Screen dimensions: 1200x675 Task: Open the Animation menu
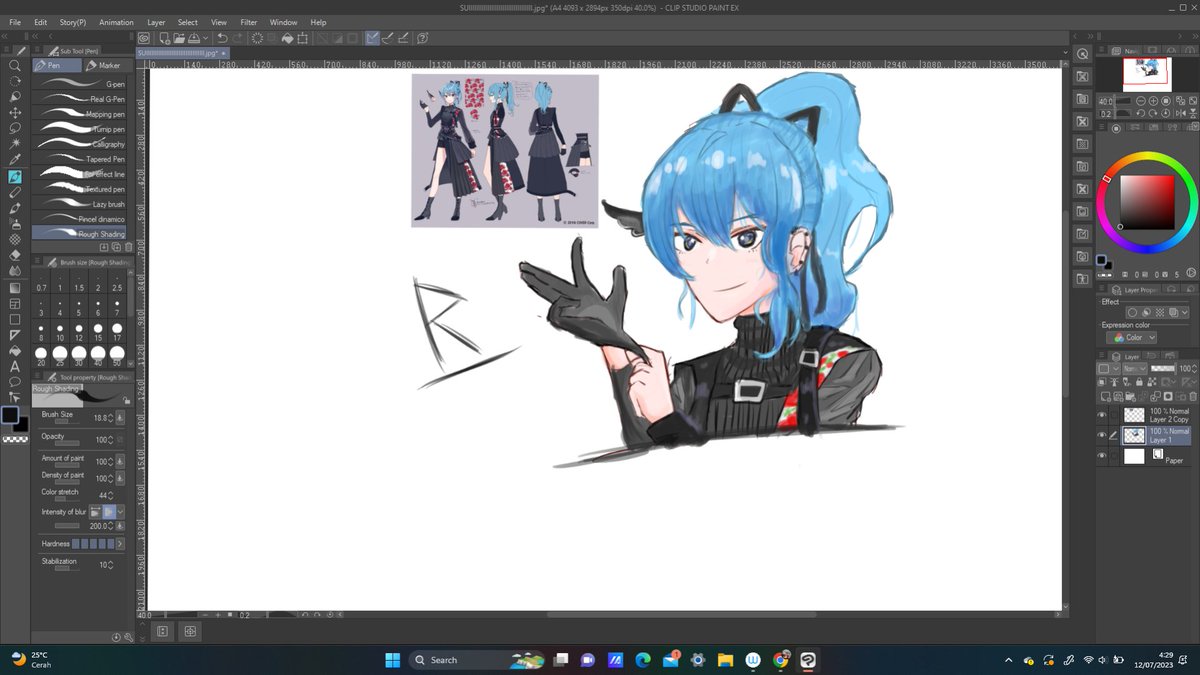116,22
